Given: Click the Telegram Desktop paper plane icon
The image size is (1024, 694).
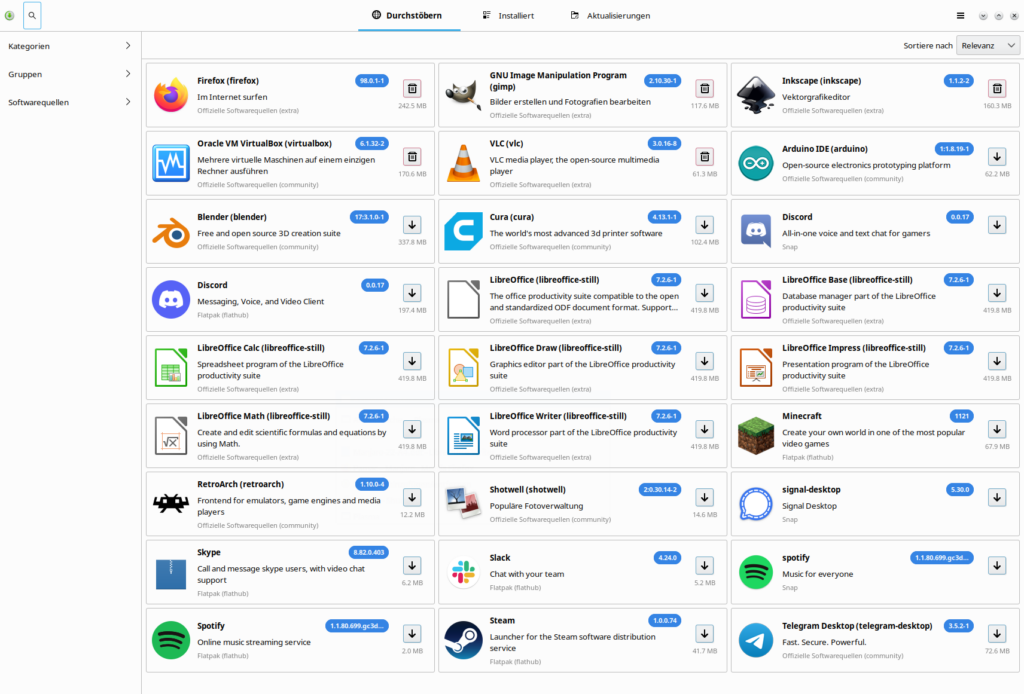Looking at the screenshot, I should click(x=756, y=640).
